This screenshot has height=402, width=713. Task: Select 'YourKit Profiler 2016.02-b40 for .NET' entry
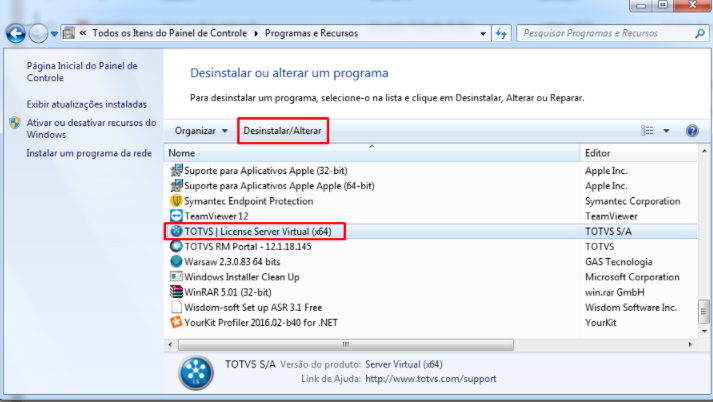click(x=261, y=322)
